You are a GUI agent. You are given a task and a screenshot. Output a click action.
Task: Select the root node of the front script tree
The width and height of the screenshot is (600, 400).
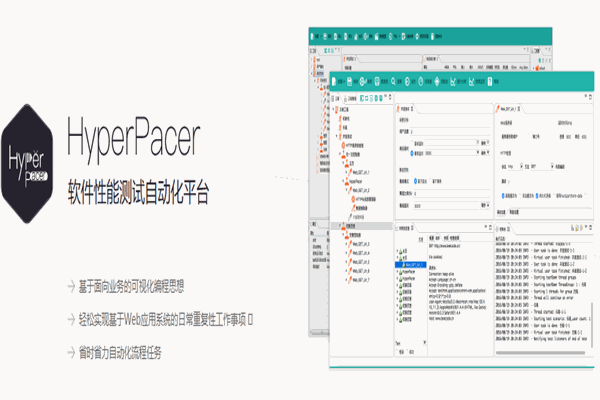pos(343,109)
